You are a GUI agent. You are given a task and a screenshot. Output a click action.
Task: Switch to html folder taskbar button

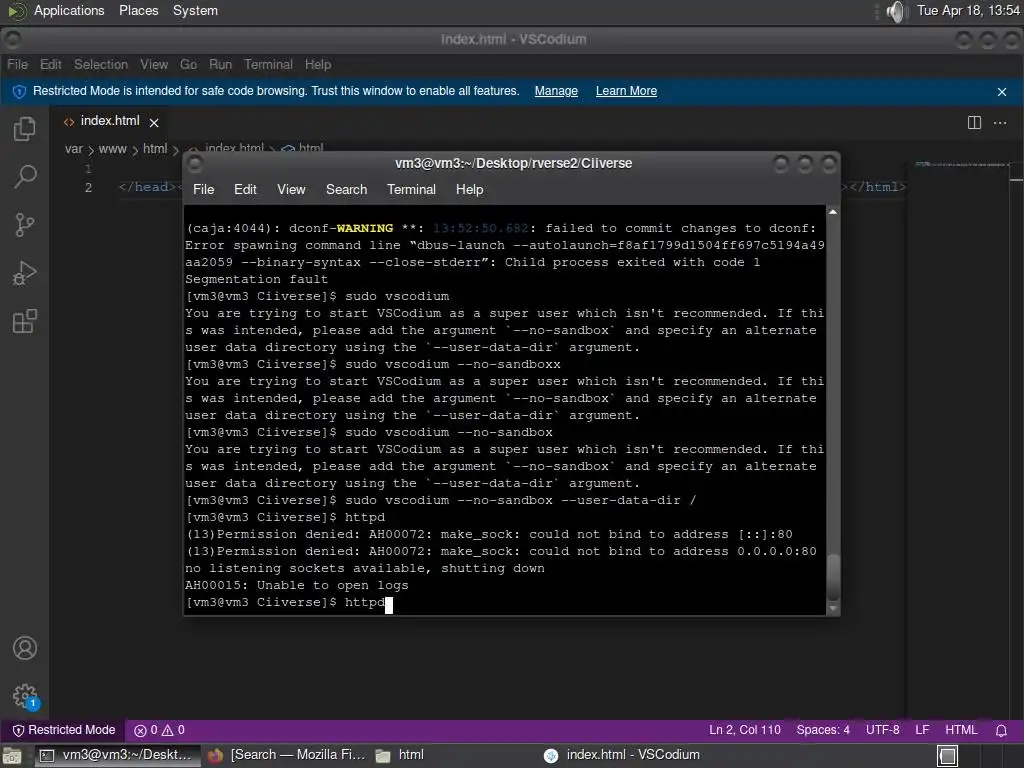tap(400, 755)
